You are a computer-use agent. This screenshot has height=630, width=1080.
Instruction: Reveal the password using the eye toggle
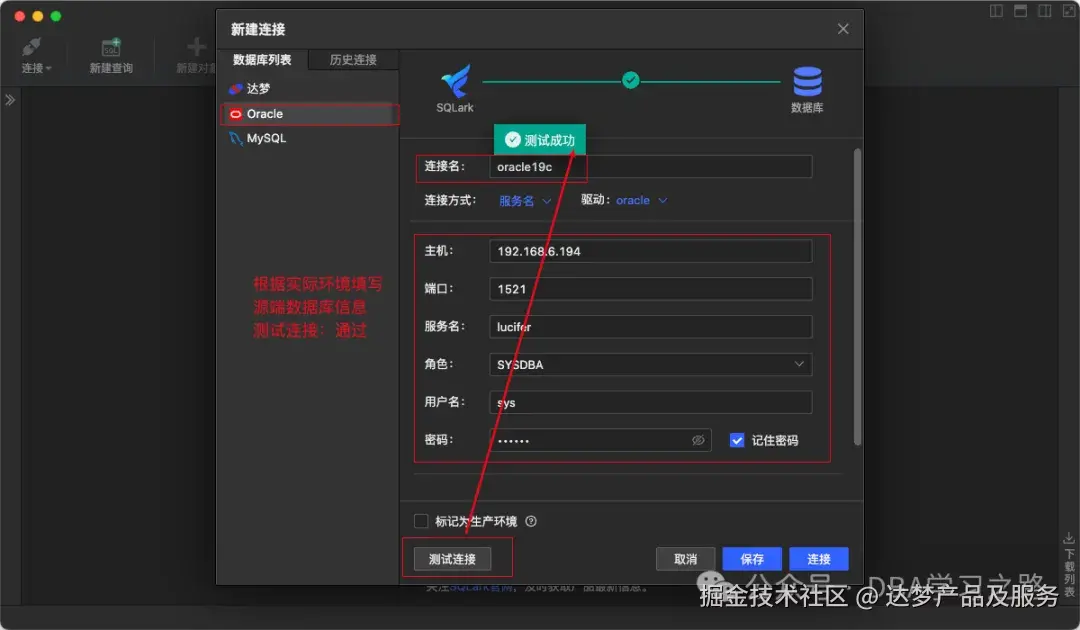(698, 440)
